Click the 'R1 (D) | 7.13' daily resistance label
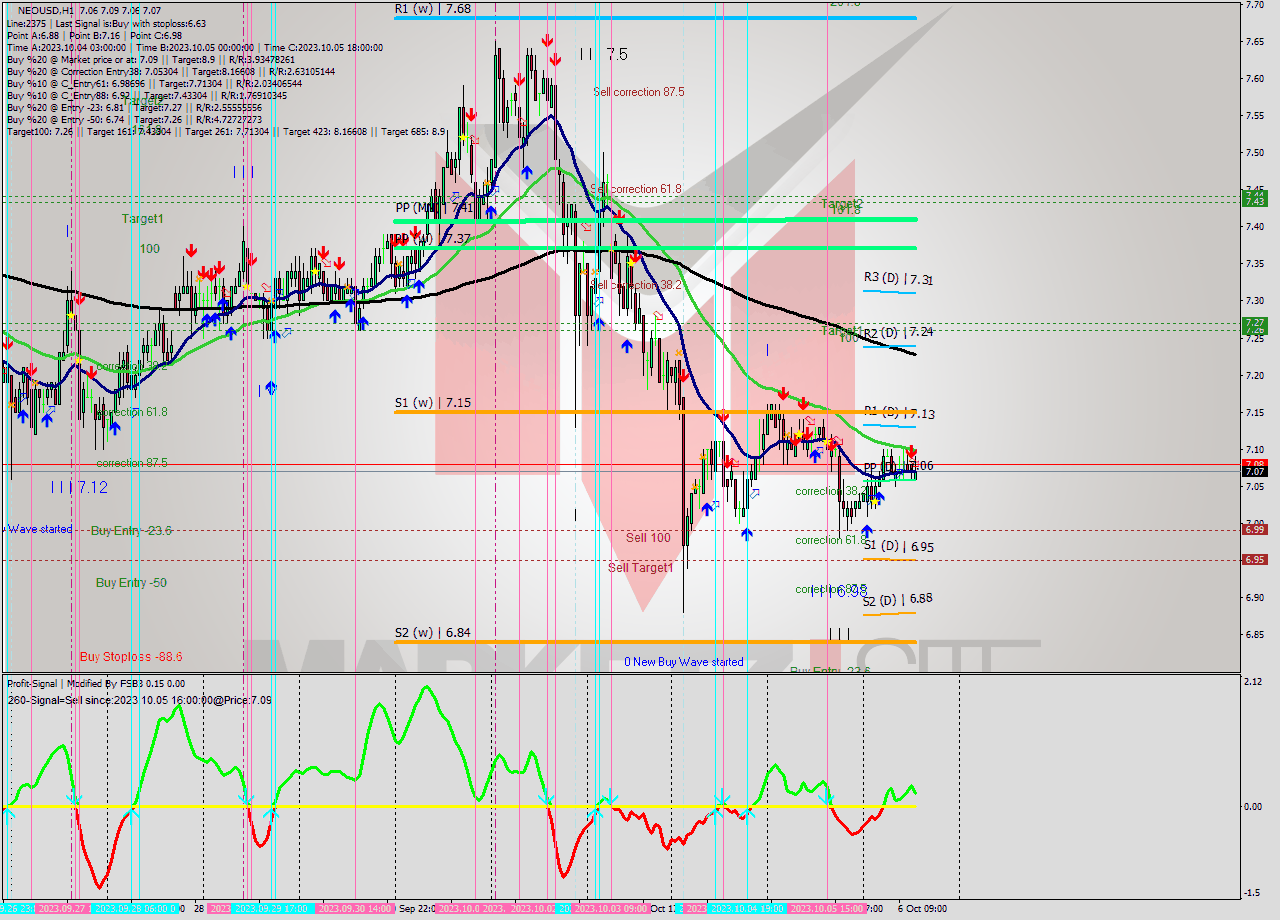This screenshot has height=920, width=1280. [899, 413]
